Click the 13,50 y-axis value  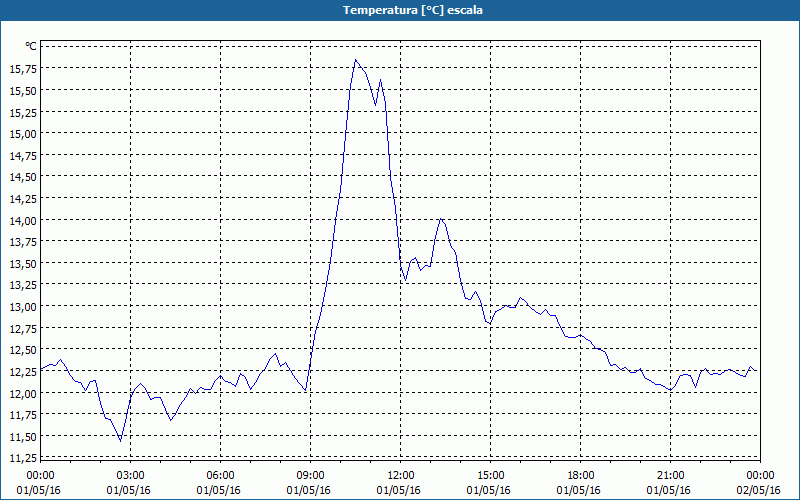click(22, 263)
